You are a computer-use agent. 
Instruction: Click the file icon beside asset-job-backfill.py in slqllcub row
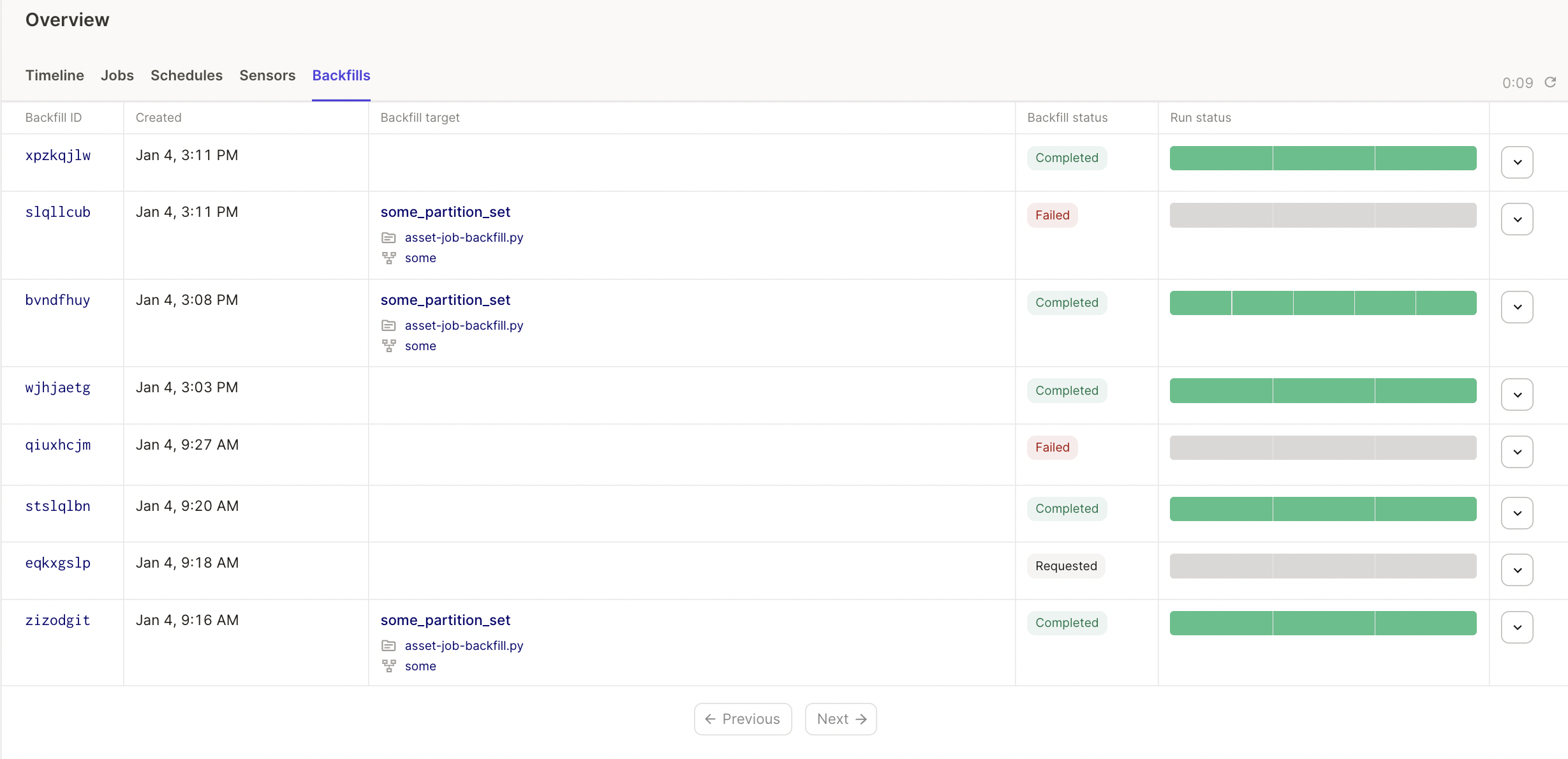click(x=390, y=237)
